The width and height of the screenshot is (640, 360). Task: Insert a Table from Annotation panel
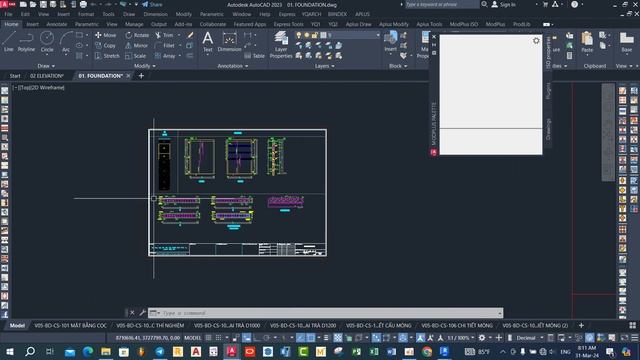pos(254,56)
